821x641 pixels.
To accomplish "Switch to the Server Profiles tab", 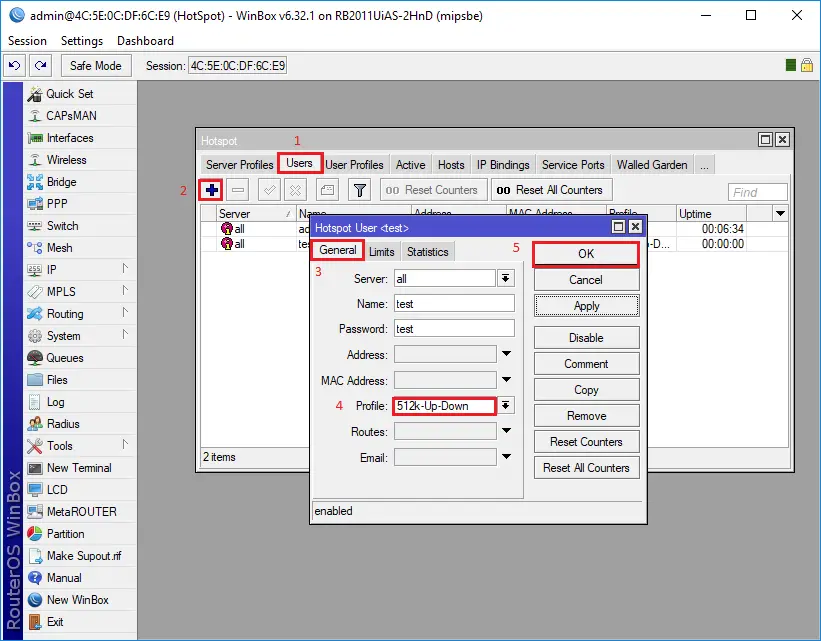I will coord(239,165).
